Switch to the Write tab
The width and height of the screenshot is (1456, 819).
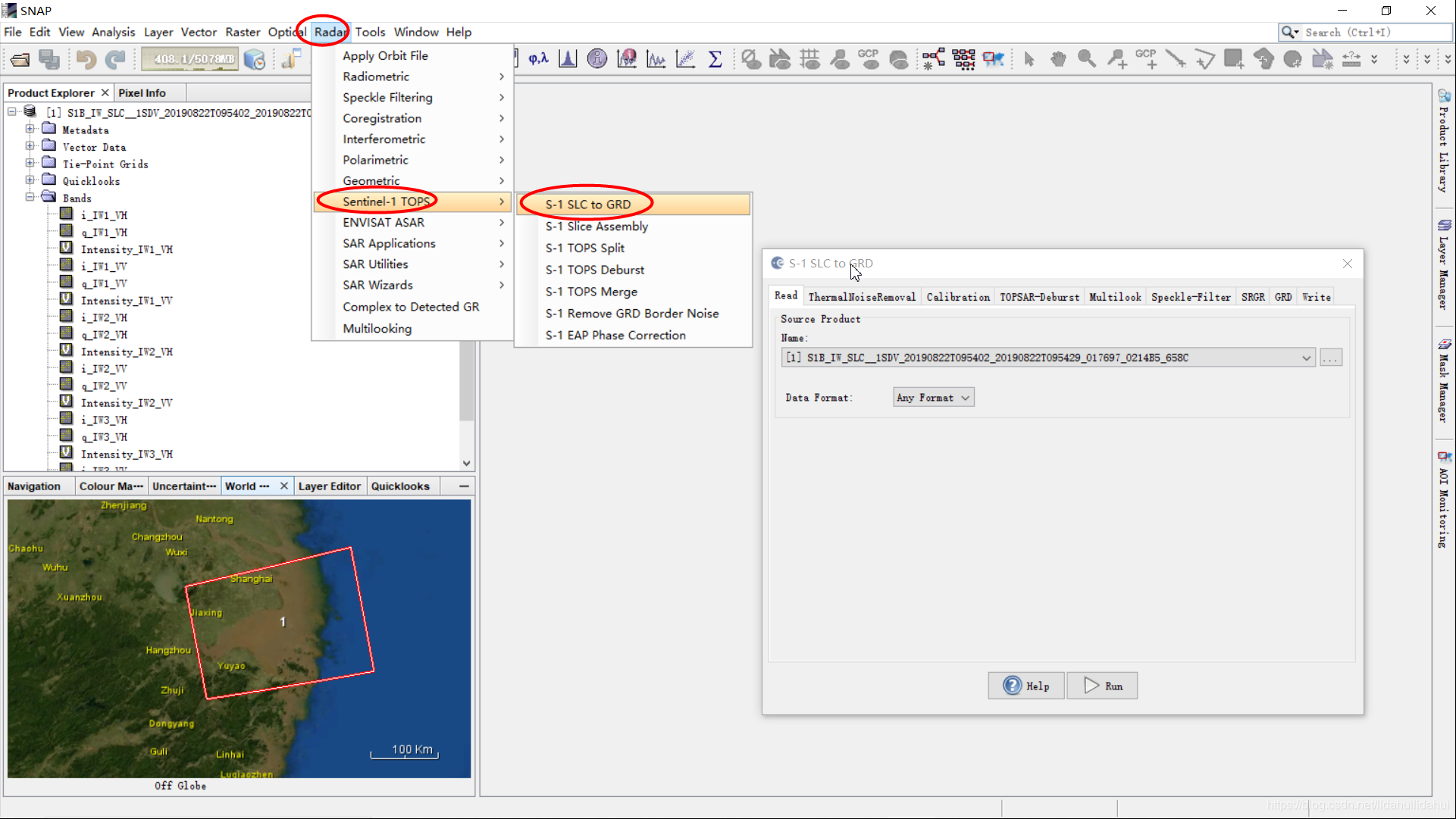click(x=1316, y=297)
